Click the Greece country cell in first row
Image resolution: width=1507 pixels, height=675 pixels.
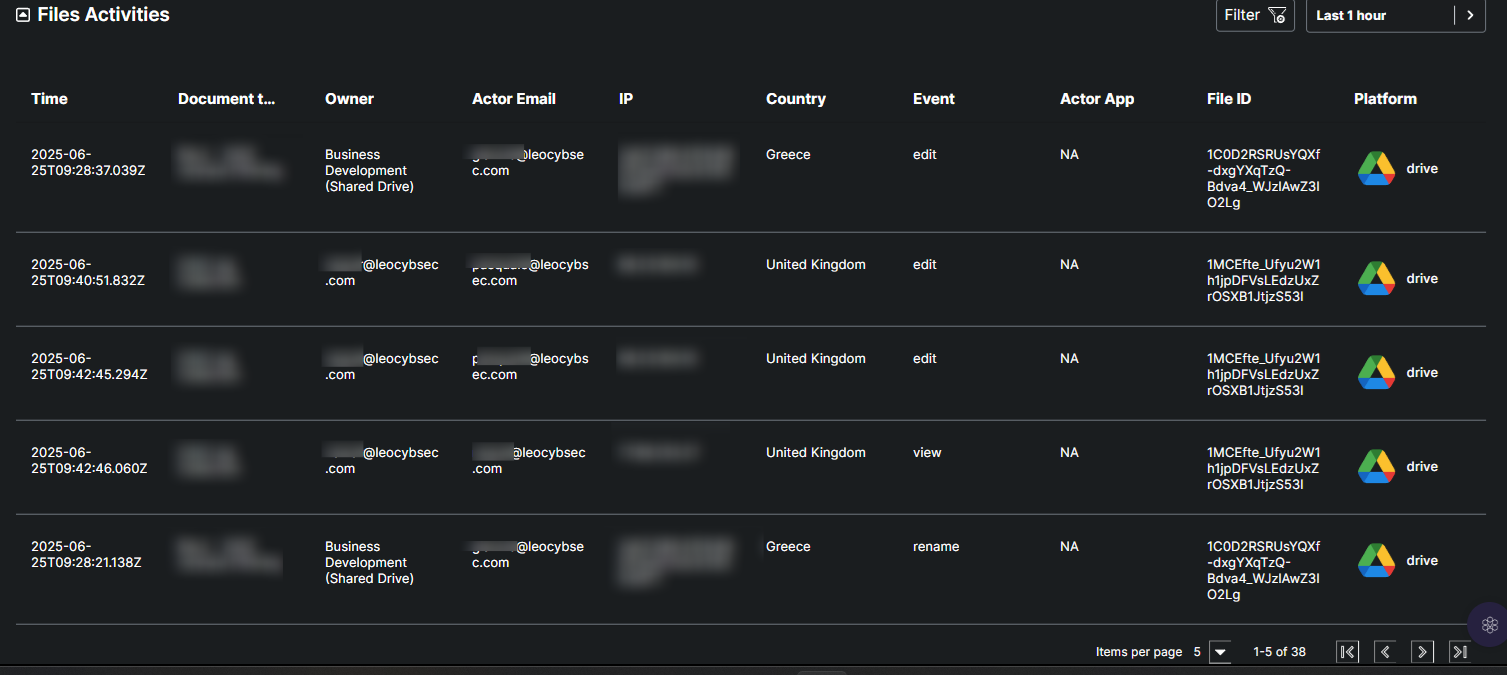pyautogui.click(x=788, y=155)
